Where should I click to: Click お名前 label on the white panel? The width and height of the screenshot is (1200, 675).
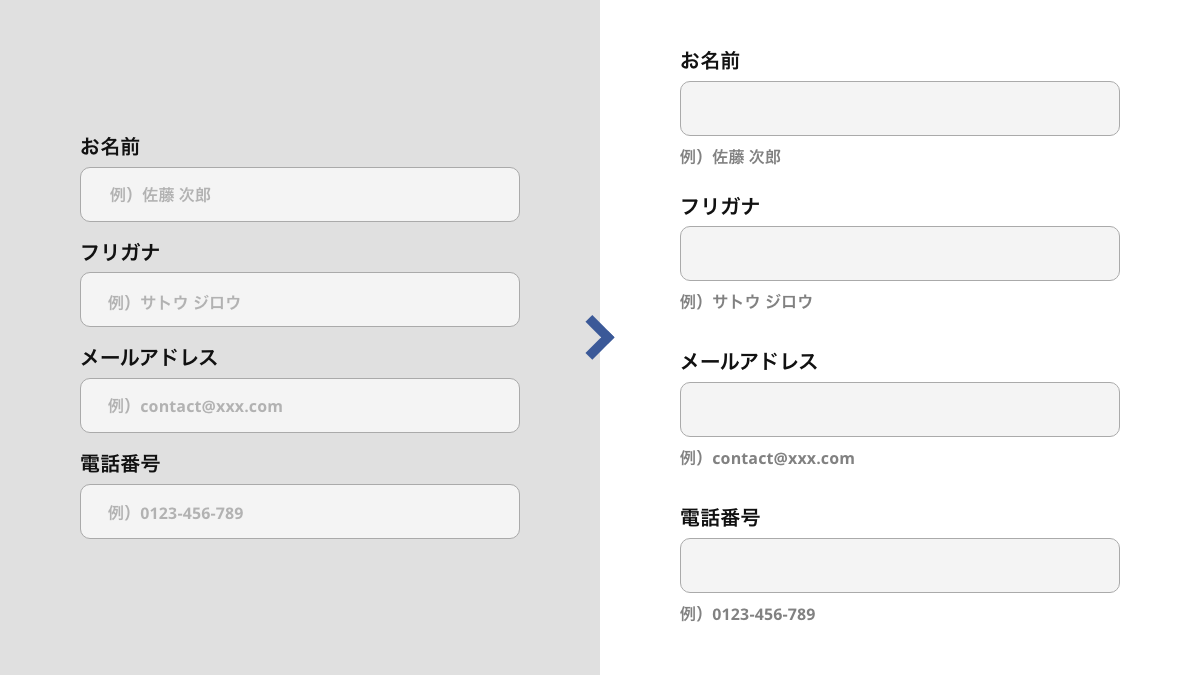tap(710, 61)
